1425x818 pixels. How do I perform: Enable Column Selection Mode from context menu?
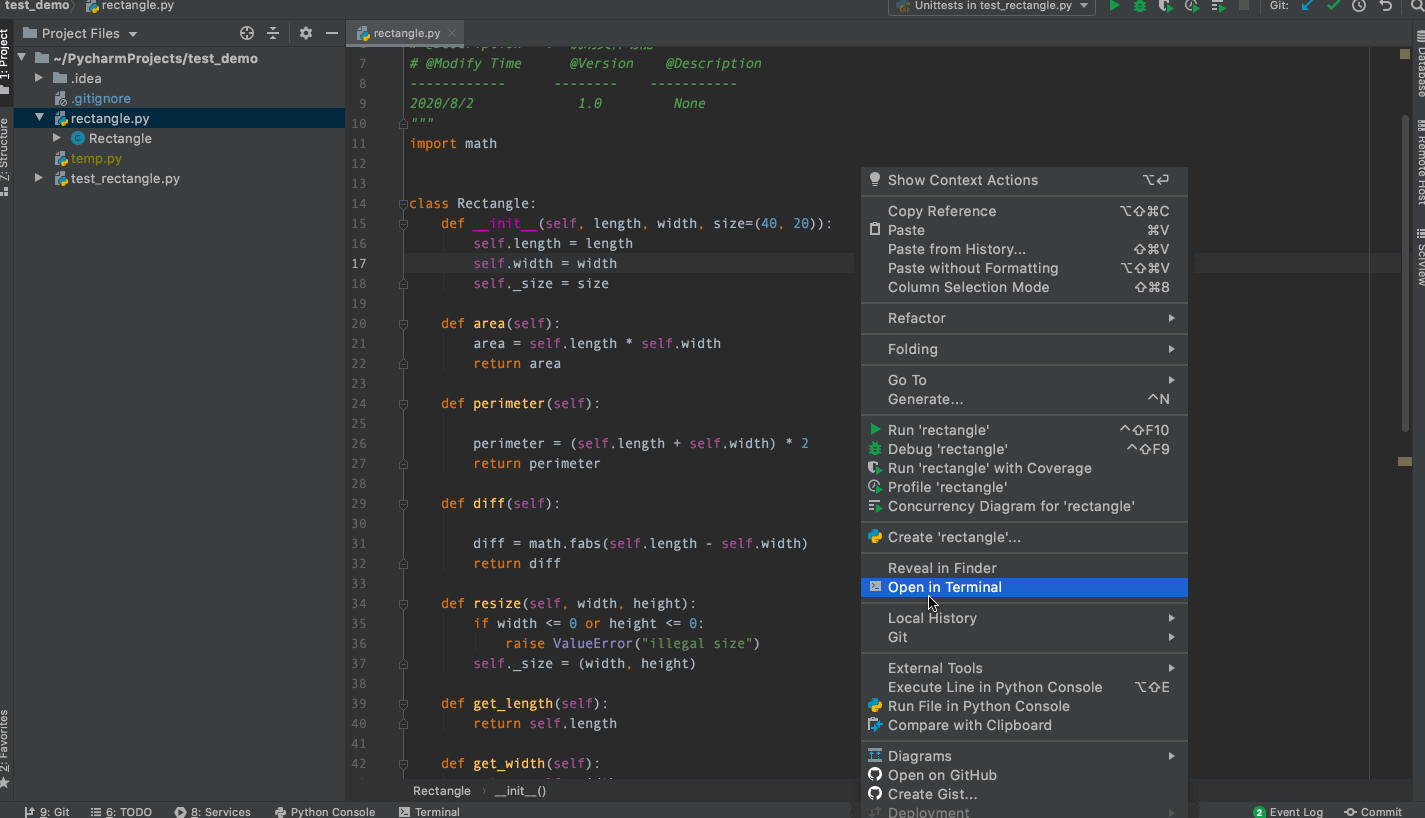tap(1024, 287)
